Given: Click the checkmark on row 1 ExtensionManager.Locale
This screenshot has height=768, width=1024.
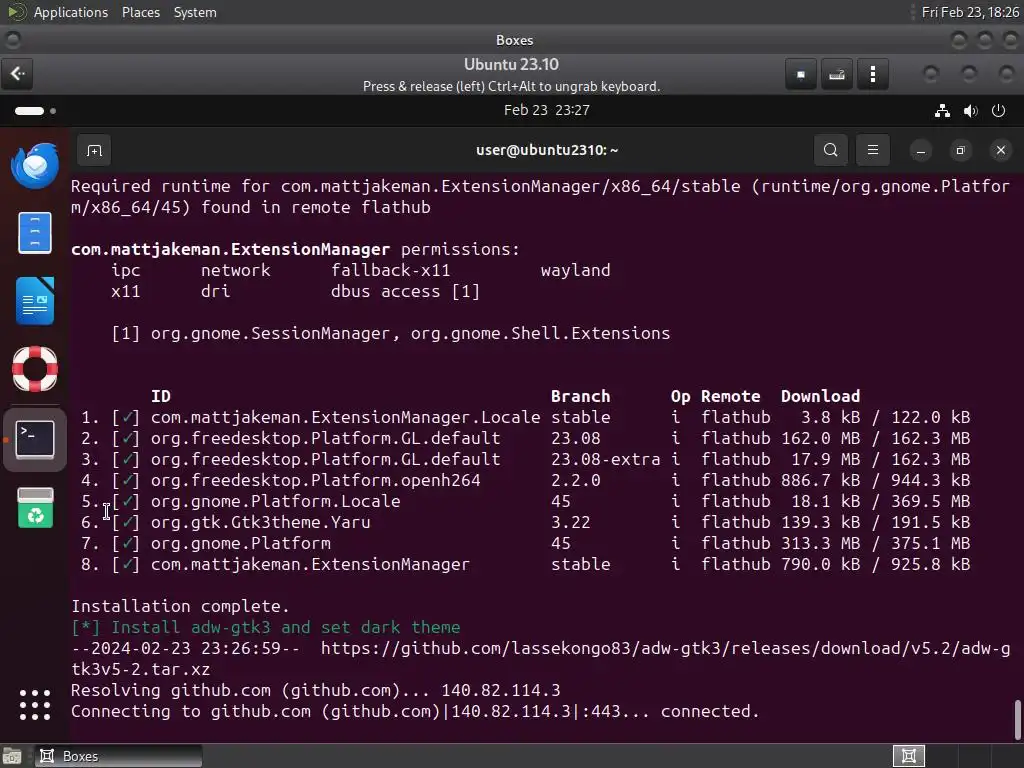Looking at the screenshot, I should tap(126, 417).
